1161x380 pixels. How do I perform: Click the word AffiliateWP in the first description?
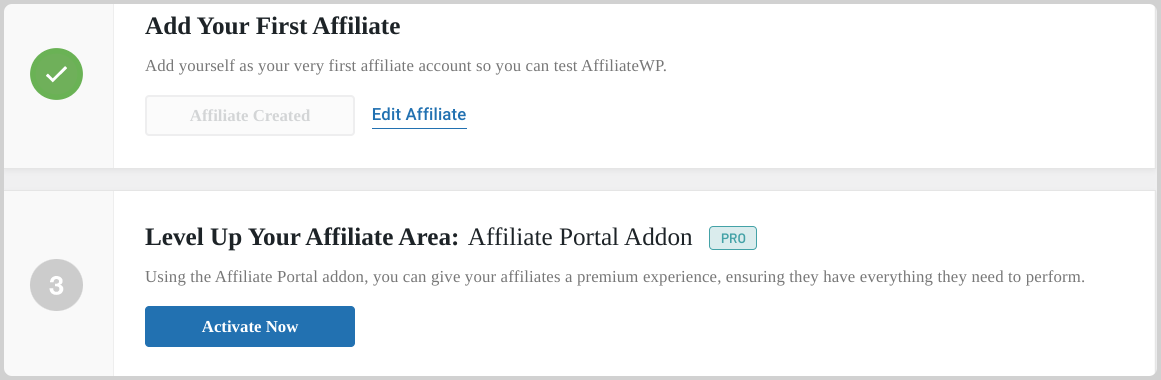pos(623,65)
